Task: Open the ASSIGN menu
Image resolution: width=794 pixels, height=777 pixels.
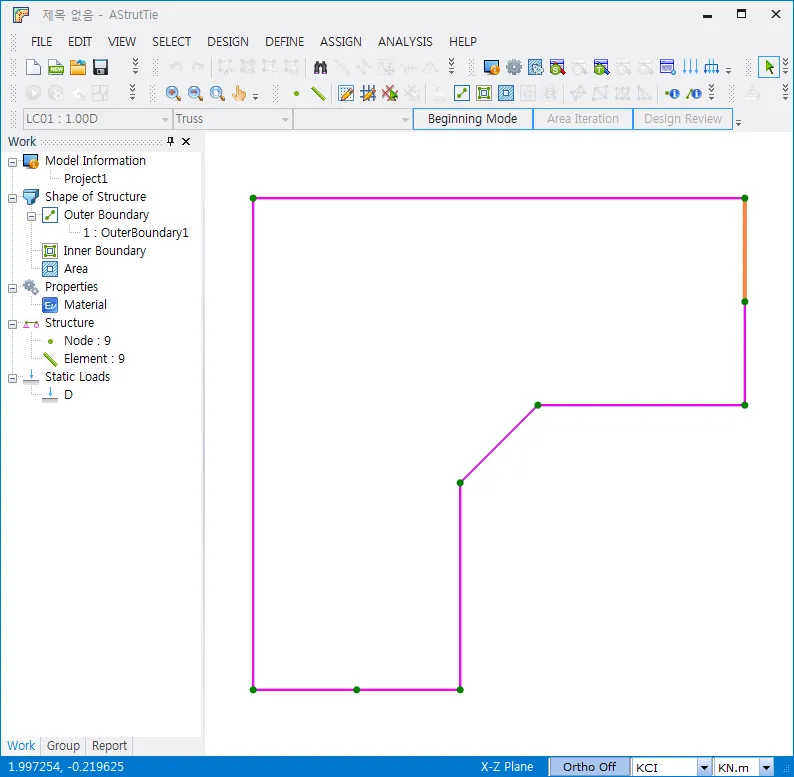Action: [x=341, y=42]
